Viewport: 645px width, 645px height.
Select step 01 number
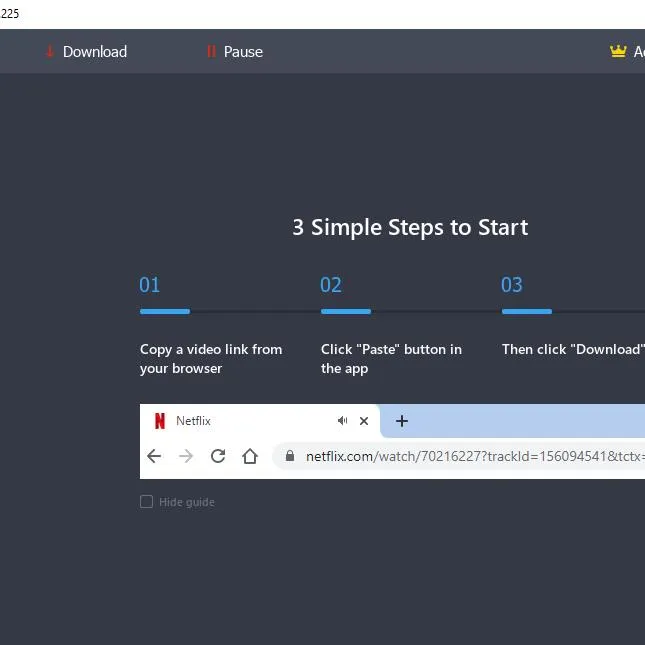[149, 285]
